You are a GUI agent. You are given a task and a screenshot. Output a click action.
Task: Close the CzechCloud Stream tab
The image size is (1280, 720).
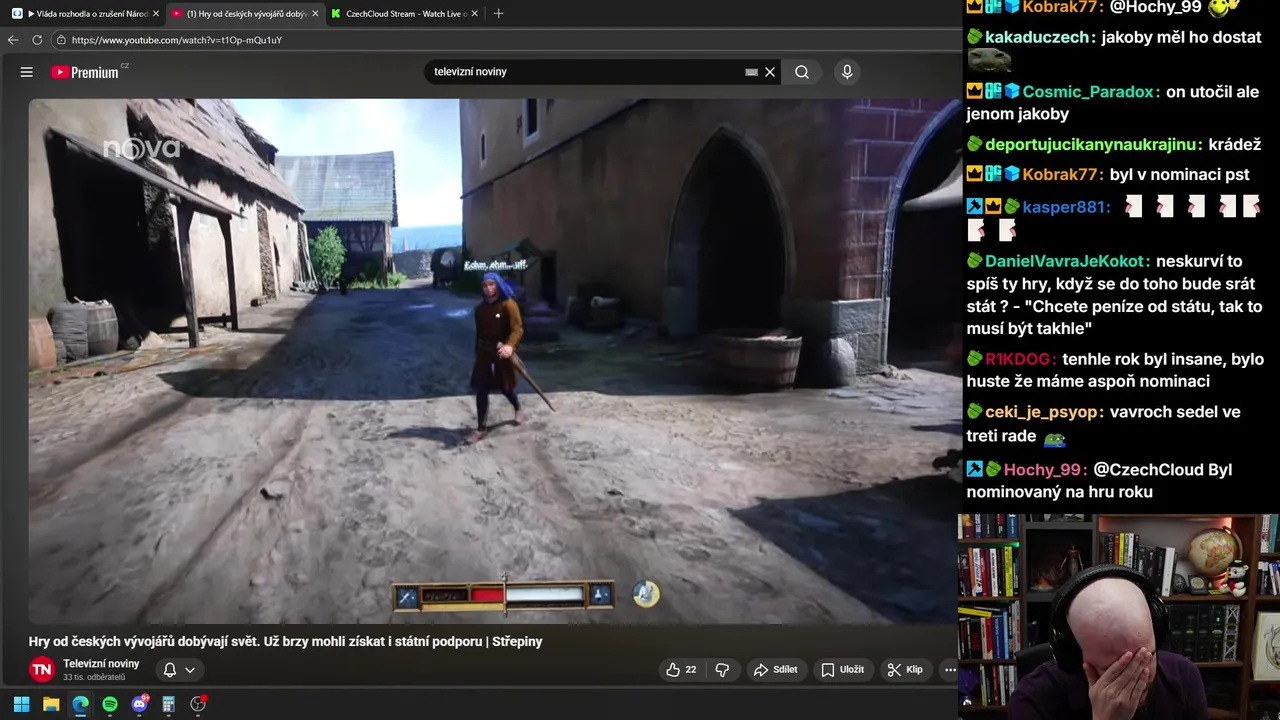click(x=474, y=14)
